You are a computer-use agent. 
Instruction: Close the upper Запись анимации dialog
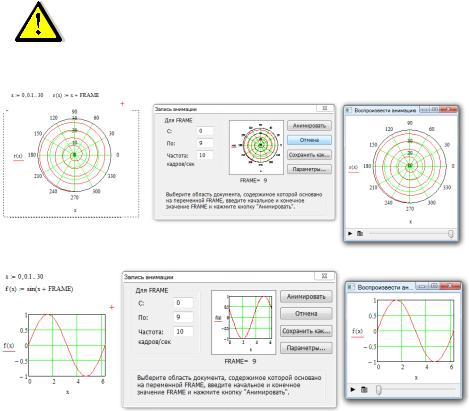pyautogui.click(x=324, y=108)
